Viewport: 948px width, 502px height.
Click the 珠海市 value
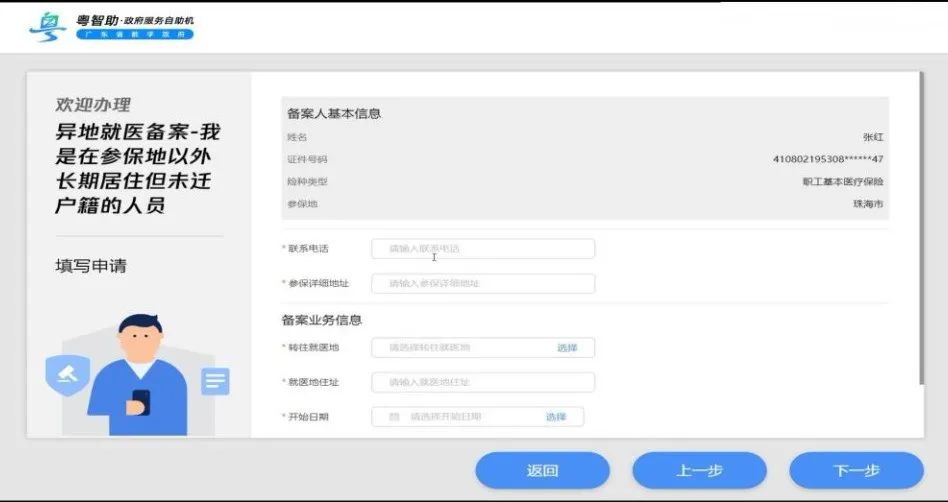pyautogui.click(x=868, y=204)
